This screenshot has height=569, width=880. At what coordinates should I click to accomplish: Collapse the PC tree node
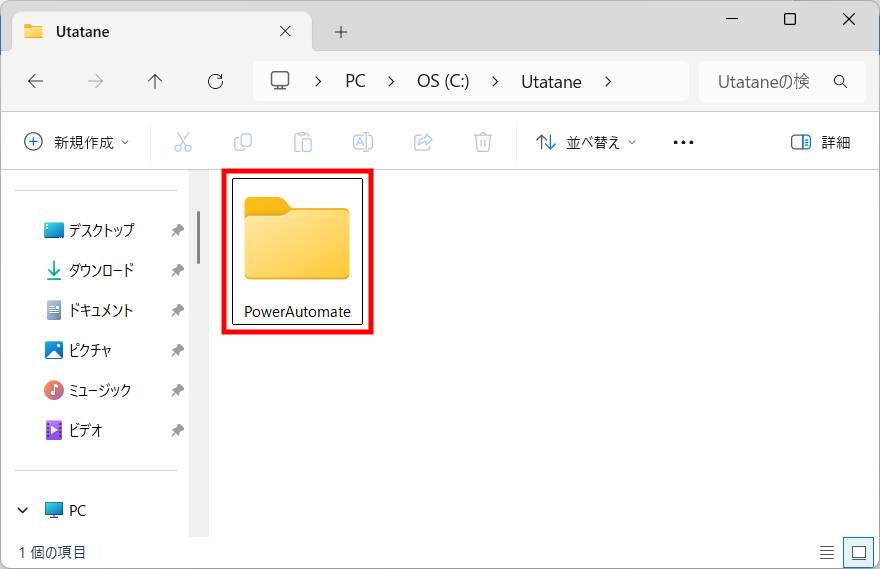coord(23,510)
